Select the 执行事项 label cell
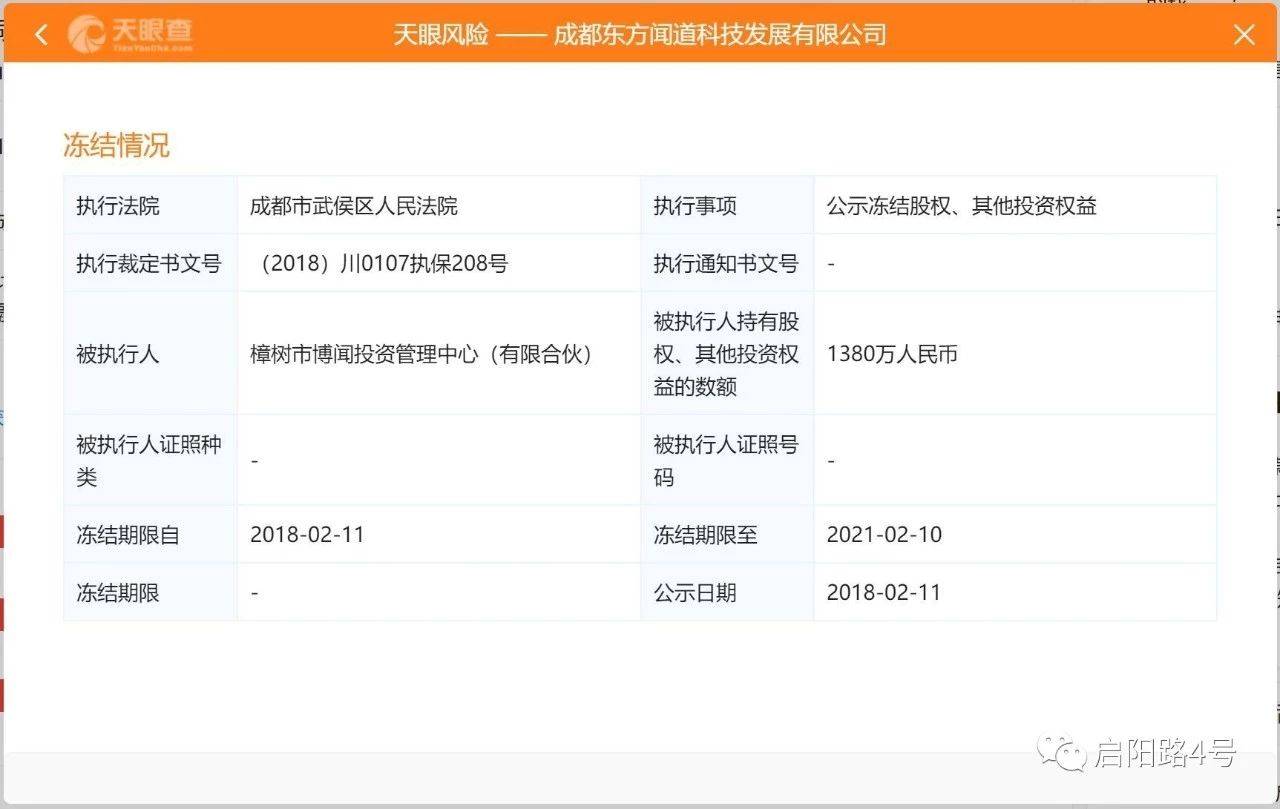This screenshot has width=1280, height=809. point(727,206)
